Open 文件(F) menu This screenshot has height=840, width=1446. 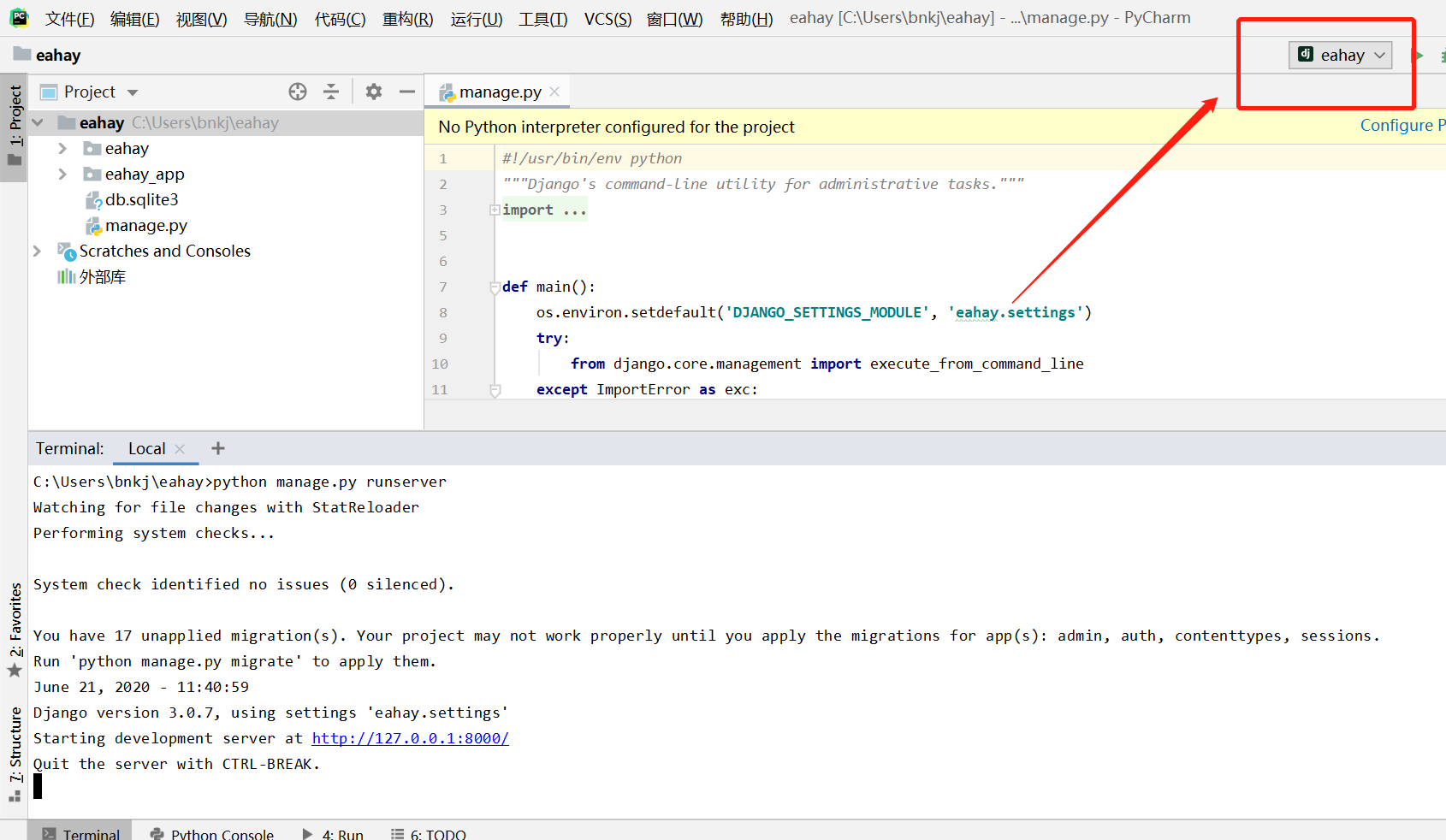coord(70,19)
